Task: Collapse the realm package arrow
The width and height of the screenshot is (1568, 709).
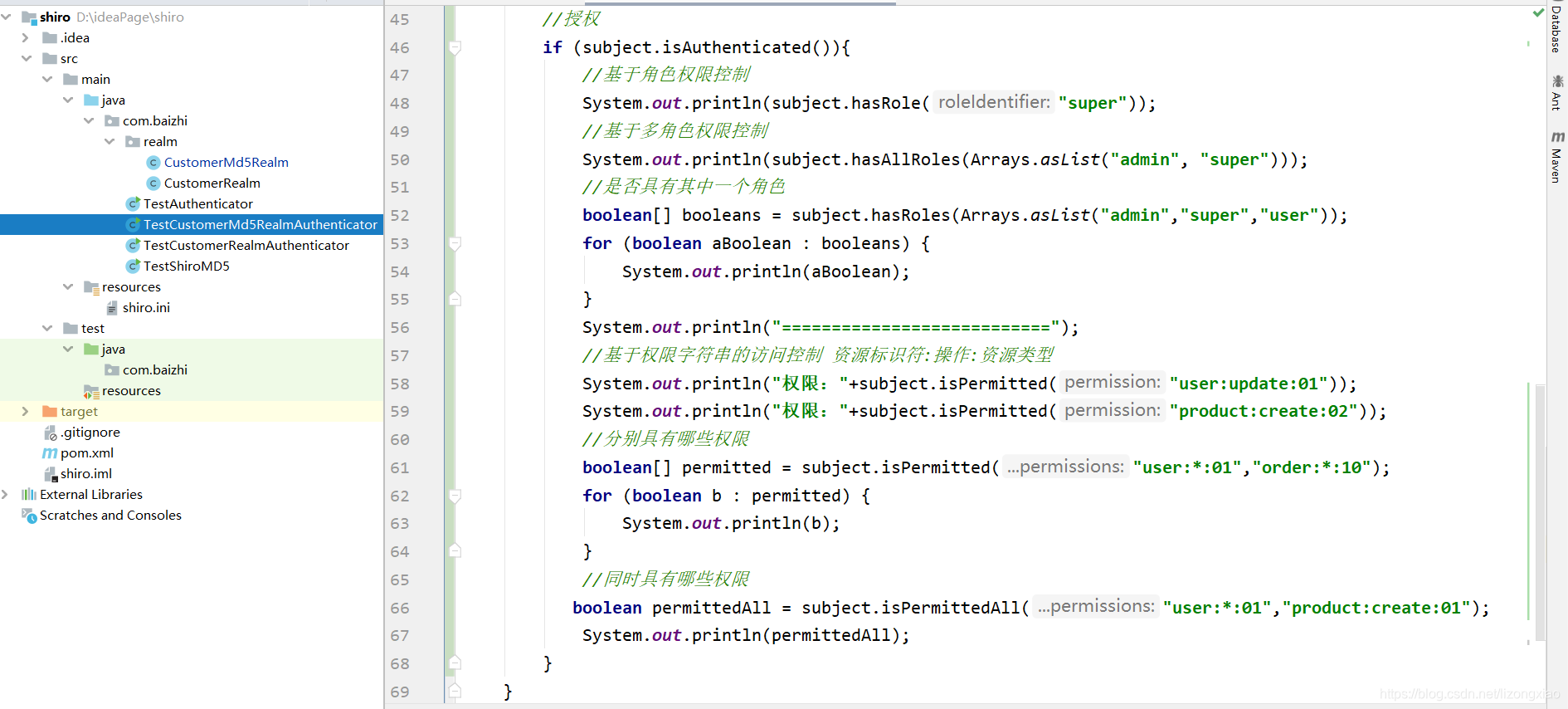Action: pos(110,141)
